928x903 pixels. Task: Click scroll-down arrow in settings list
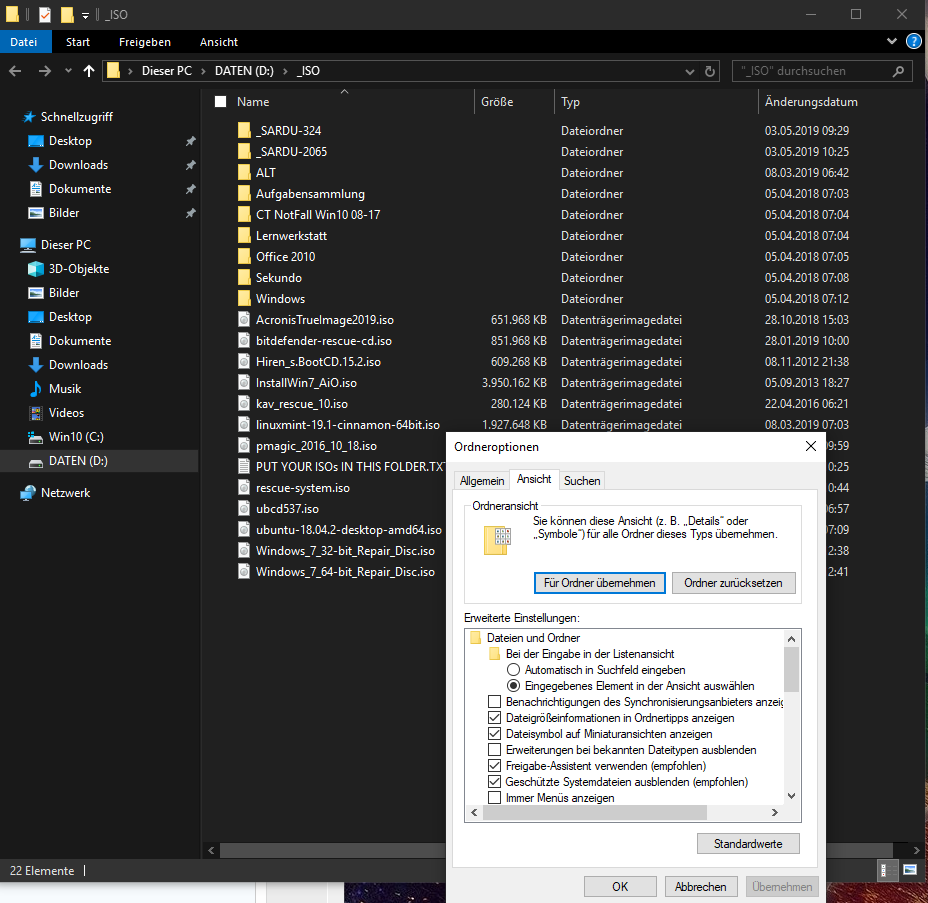(x=791, y=796)
